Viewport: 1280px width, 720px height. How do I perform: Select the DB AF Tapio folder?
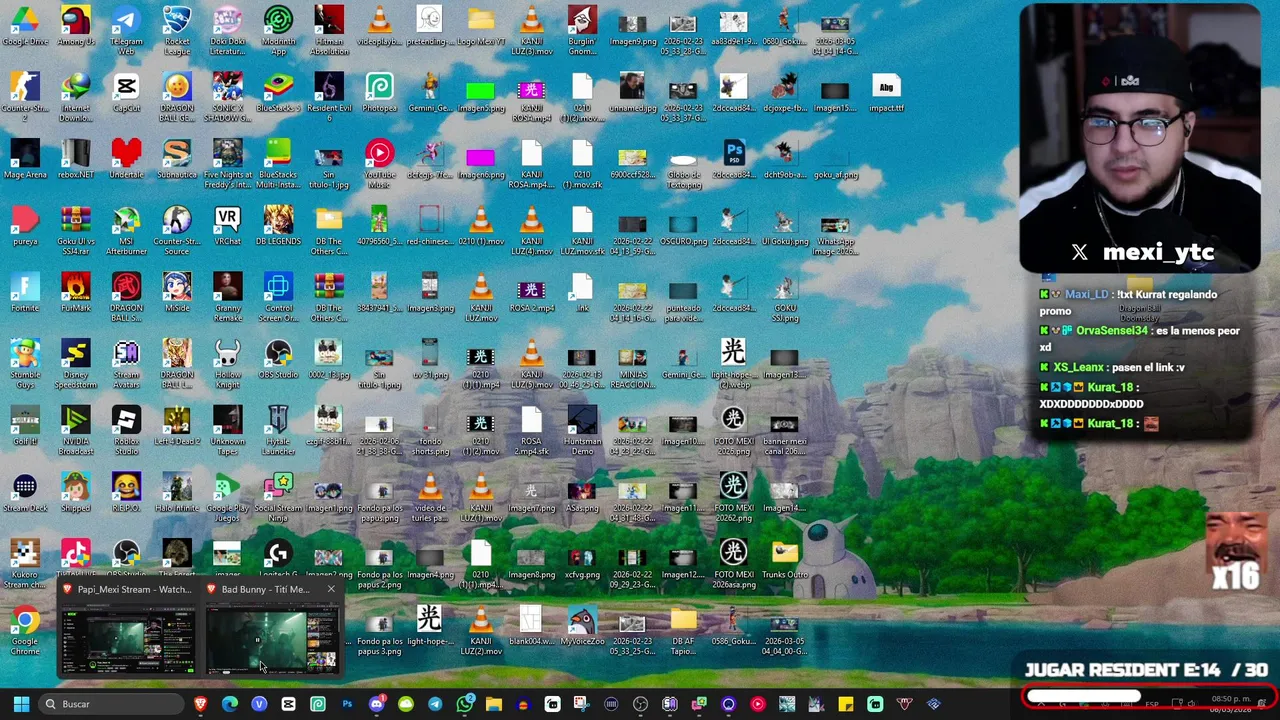click(683, 631)
